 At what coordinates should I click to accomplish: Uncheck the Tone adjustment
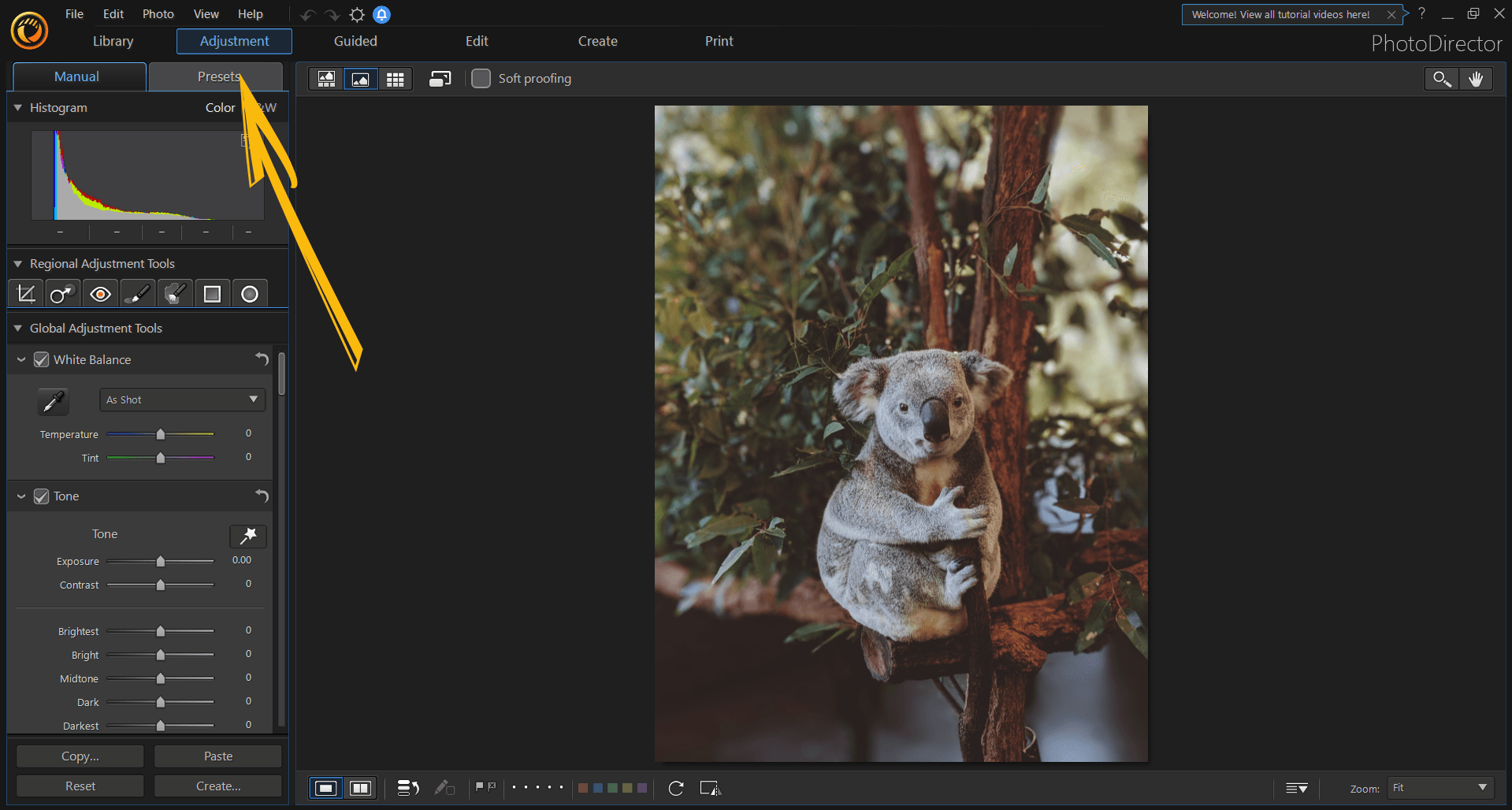(40, 496)
